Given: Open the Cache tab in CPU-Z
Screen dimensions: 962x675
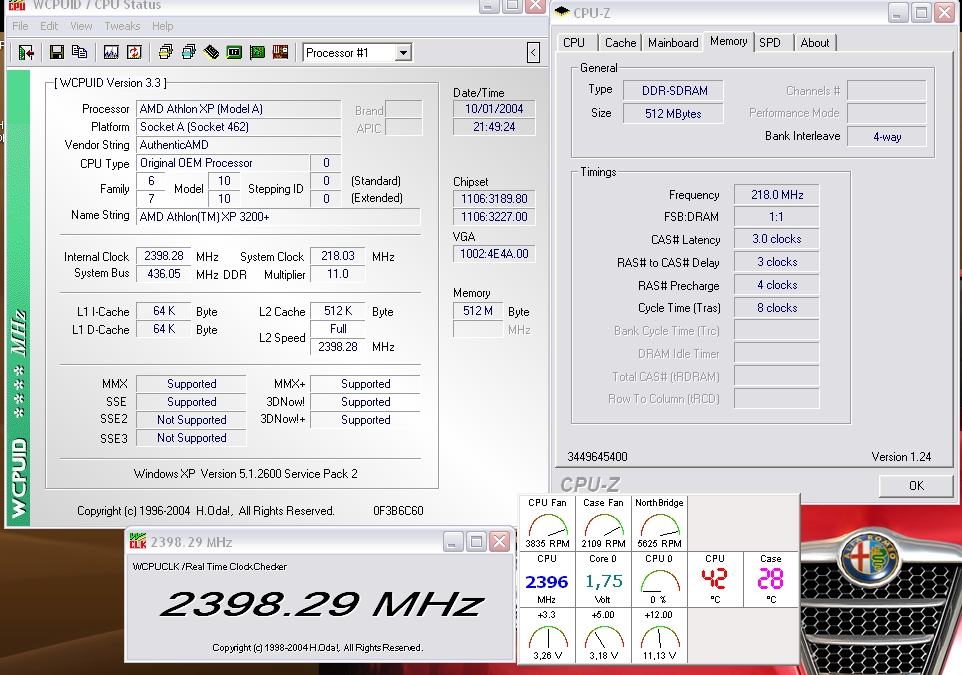Looking at the screenshot, I should 620,43.
